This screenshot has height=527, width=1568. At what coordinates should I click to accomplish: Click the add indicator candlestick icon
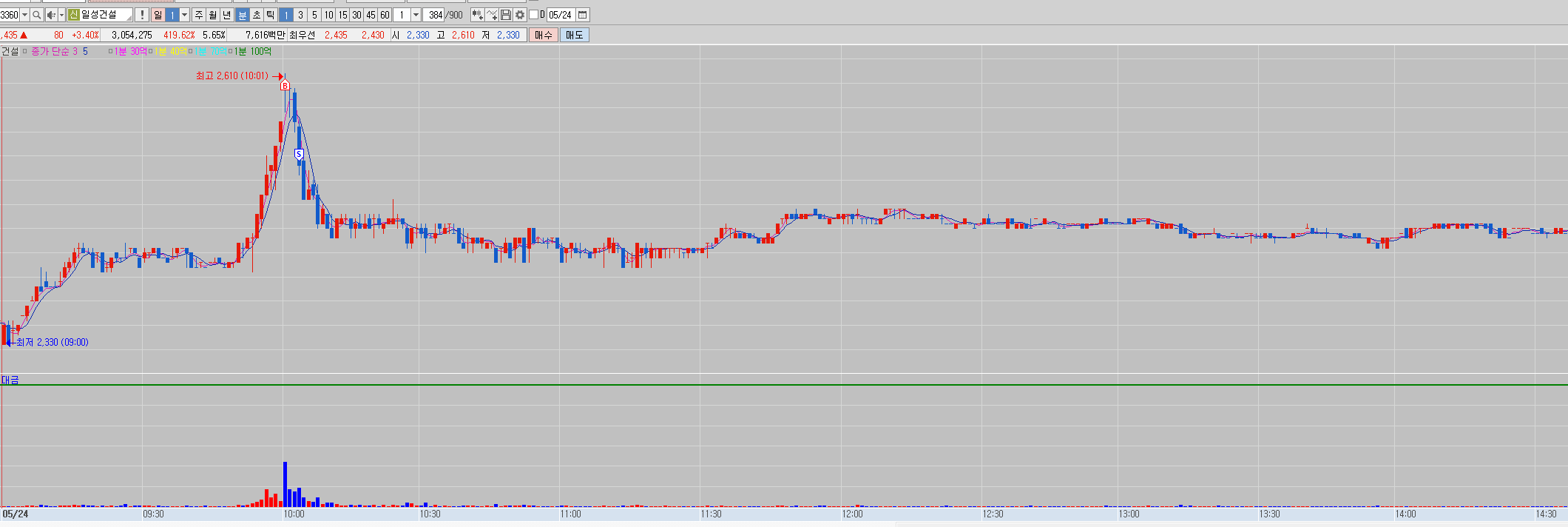[477, 15]
